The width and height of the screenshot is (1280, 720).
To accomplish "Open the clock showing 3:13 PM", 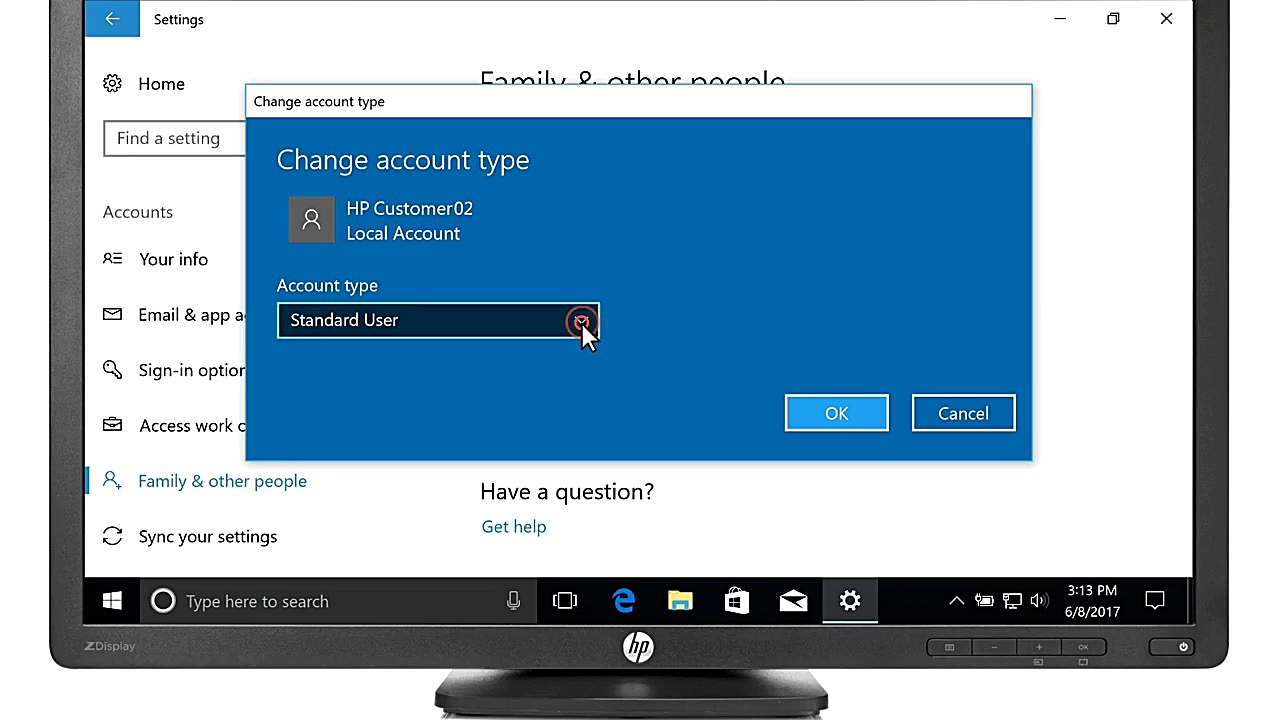I will click(1092, 601).
